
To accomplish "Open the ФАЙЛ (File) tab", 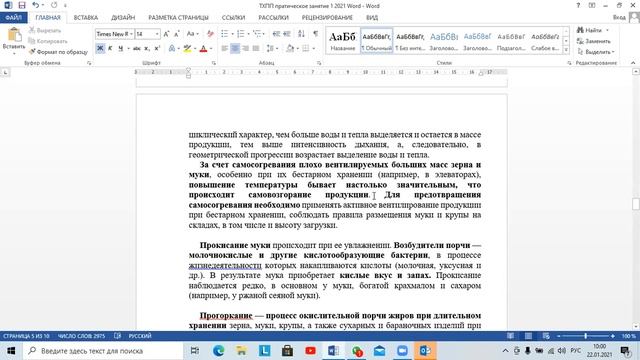I will (13, 18).
